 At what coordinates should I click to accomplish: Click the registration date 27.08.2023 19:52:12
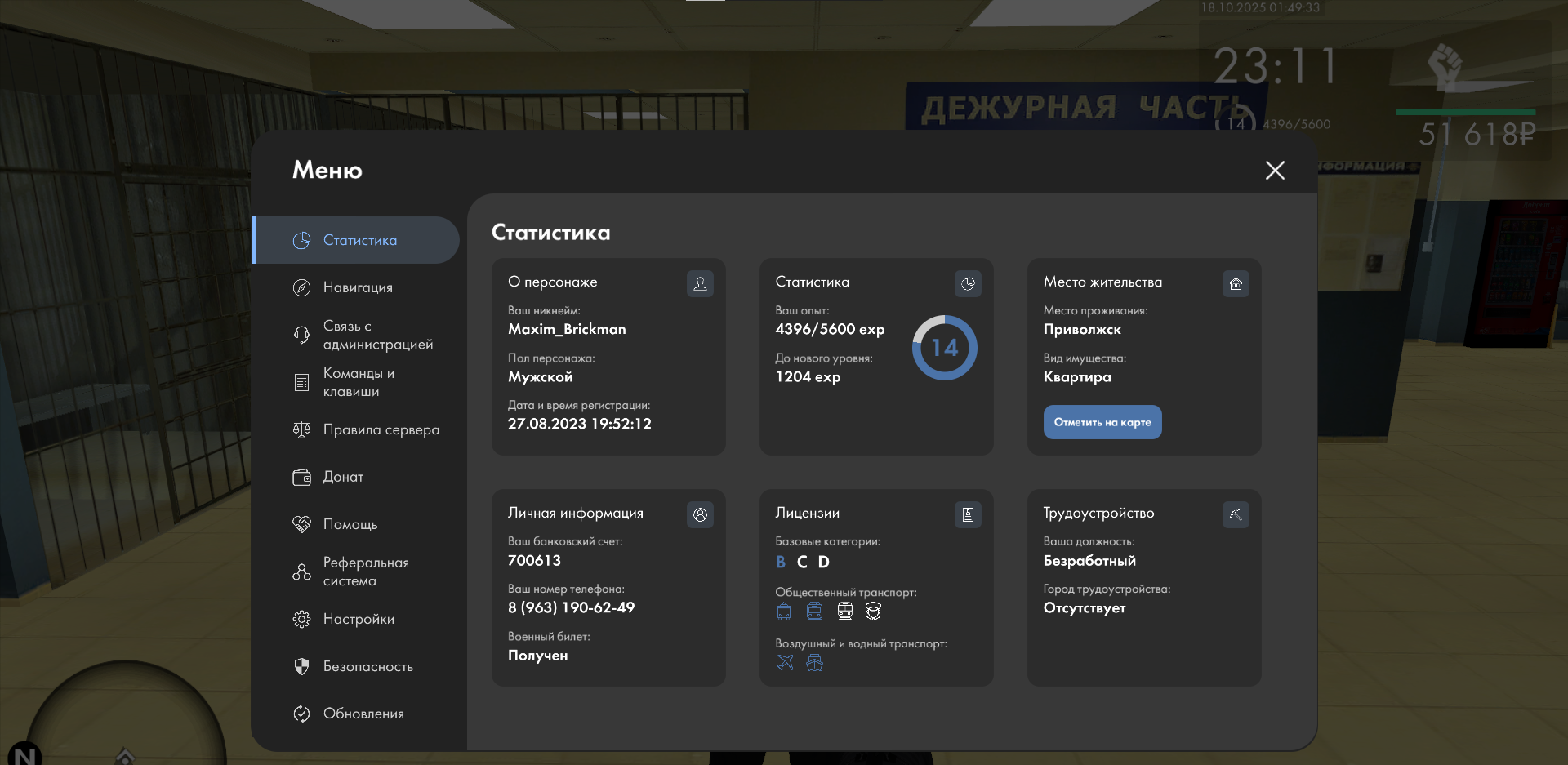coord(580,424)
